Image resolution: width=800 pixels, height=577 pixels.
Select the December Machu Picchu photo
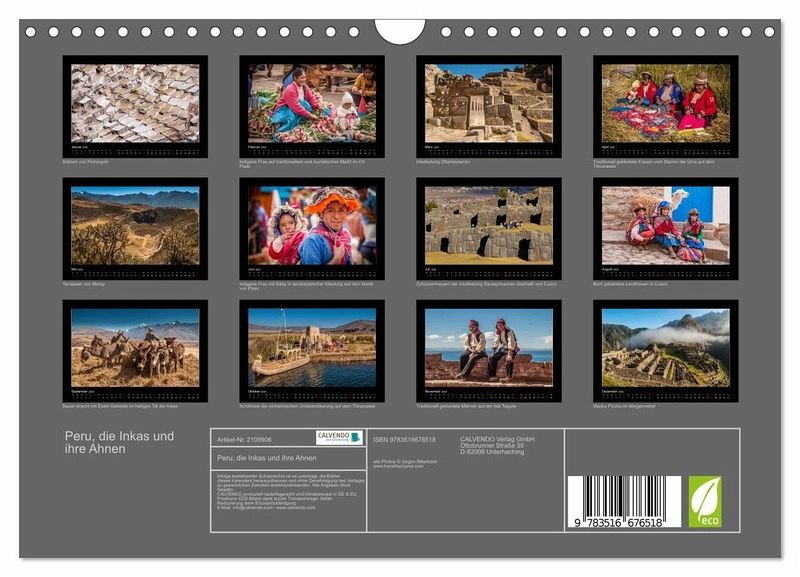pos(666,347)
